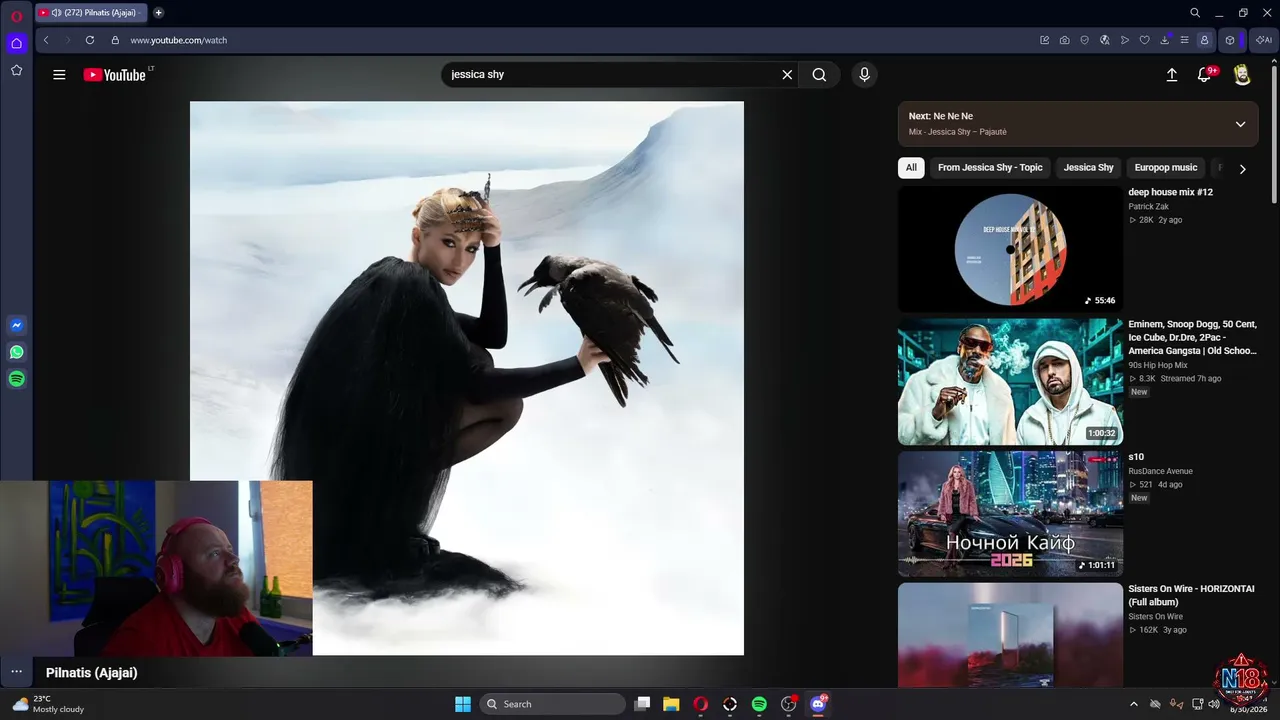Open Sisters On Wire HORIZONTAI thumbnail
Screen dimensions: 1280x720
(1010, 635)
